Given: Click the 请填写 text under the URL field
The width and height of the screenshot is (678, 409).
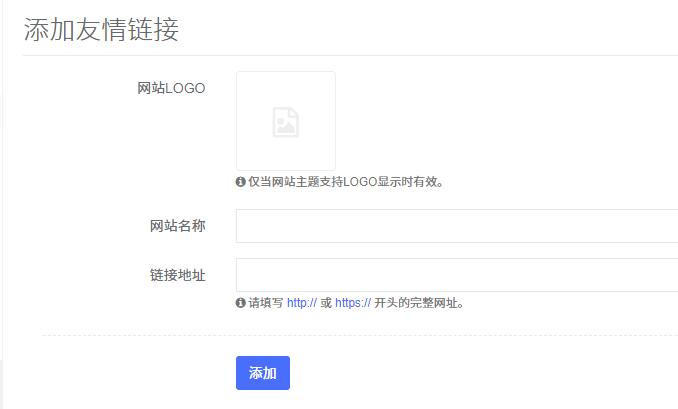Looking at the screenshot, I should click(265, 303).
